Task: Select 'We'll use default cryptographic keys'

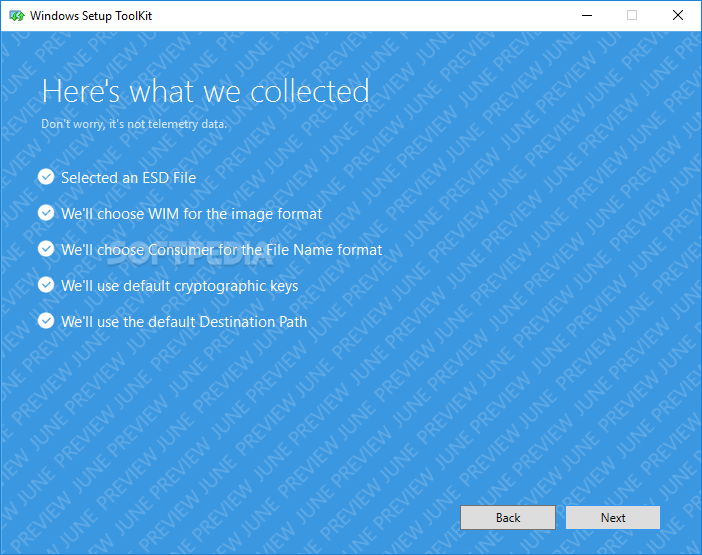Action: point(180,286)
